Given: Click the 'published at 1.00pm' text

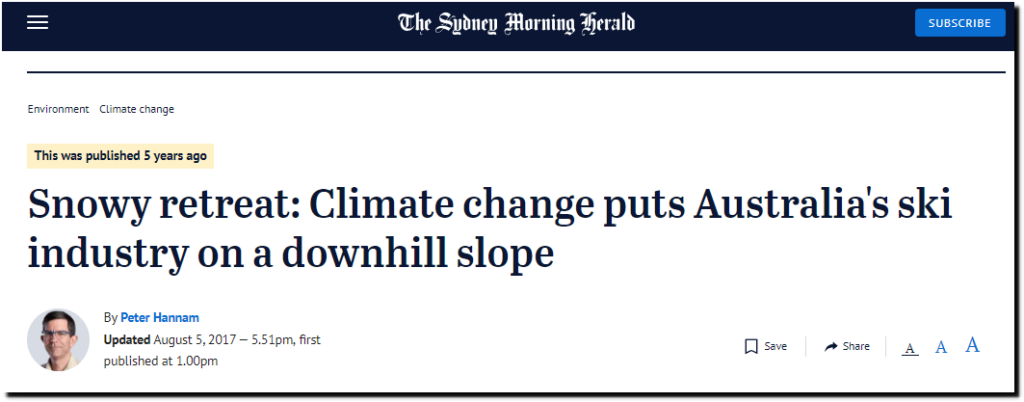Looking at the screenshot, I should 161,361.
